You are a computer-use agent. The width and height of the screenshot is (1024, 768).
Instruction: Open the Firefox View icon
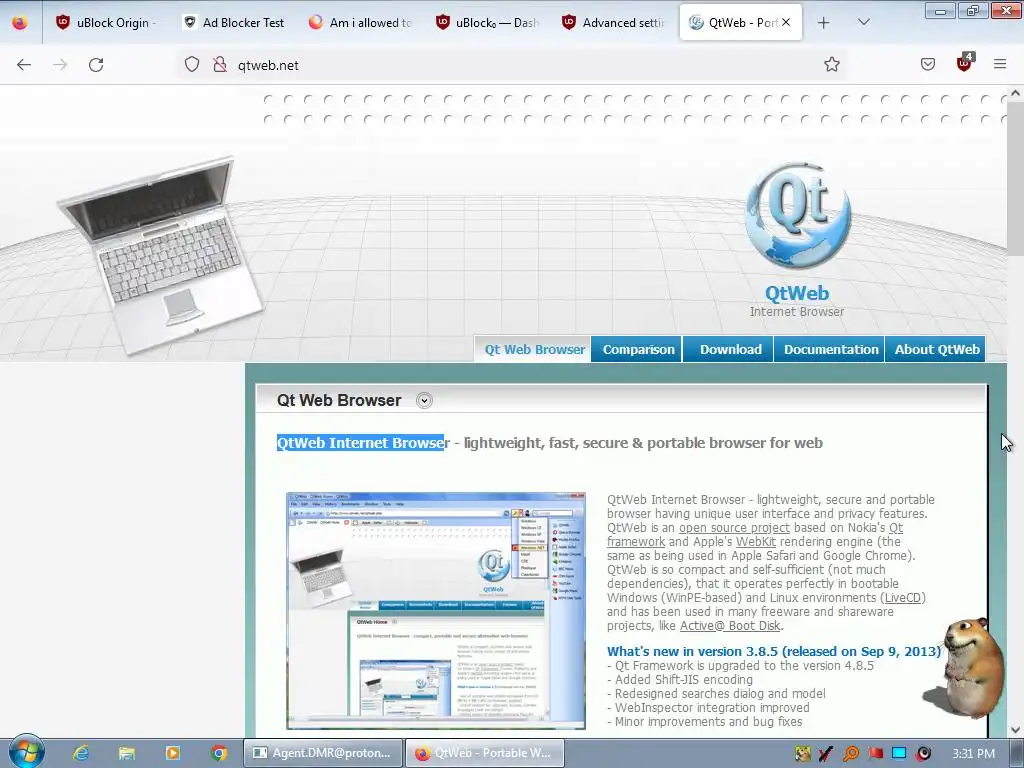pos(20,22)
